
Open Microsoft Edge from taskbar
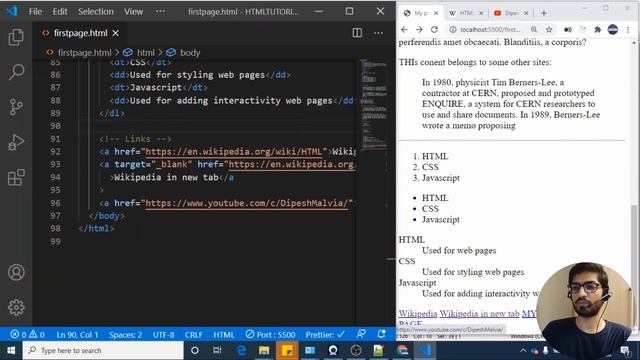tap(241, 351)
